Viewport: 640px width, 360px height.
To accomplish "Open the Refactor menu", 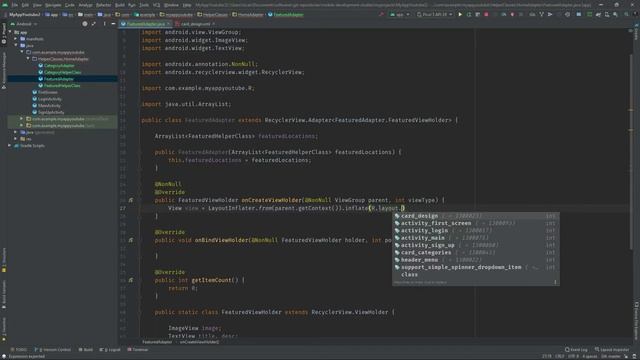I will coord(104,5).
